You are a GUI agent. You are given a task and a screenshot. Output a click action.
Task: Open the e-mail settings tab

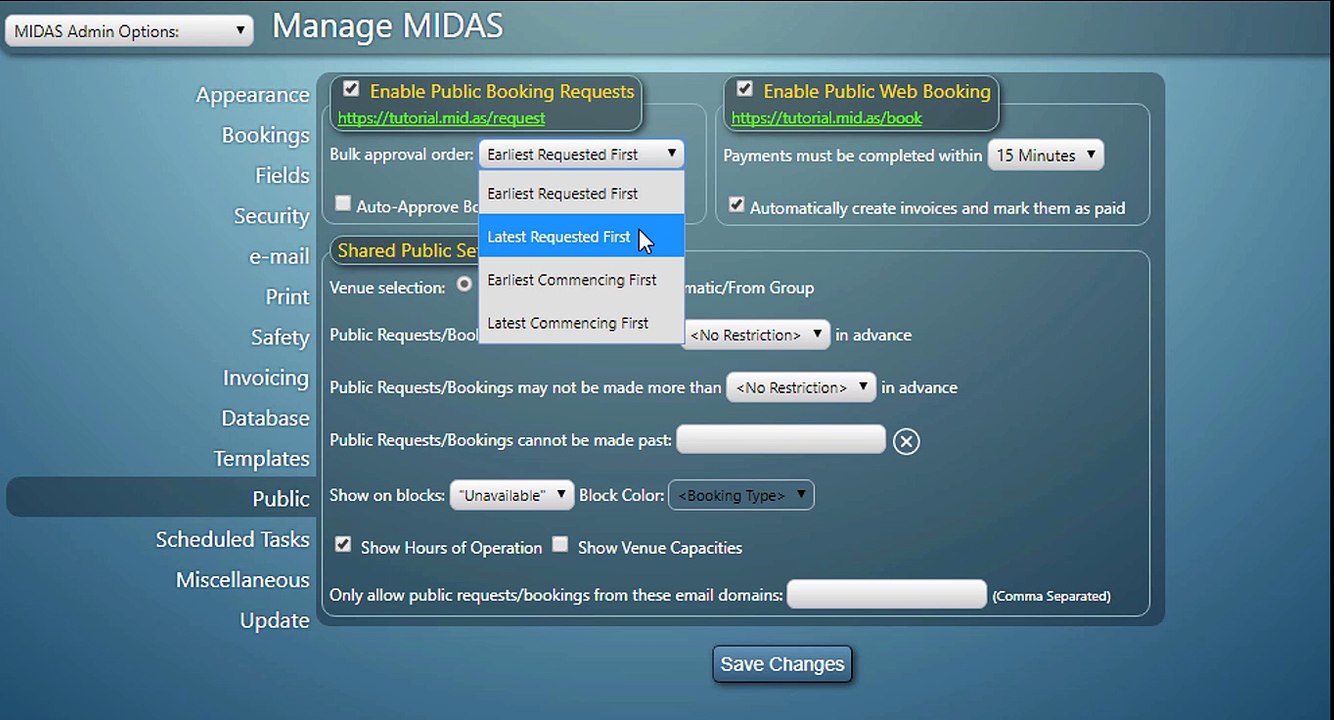point(279,256)
